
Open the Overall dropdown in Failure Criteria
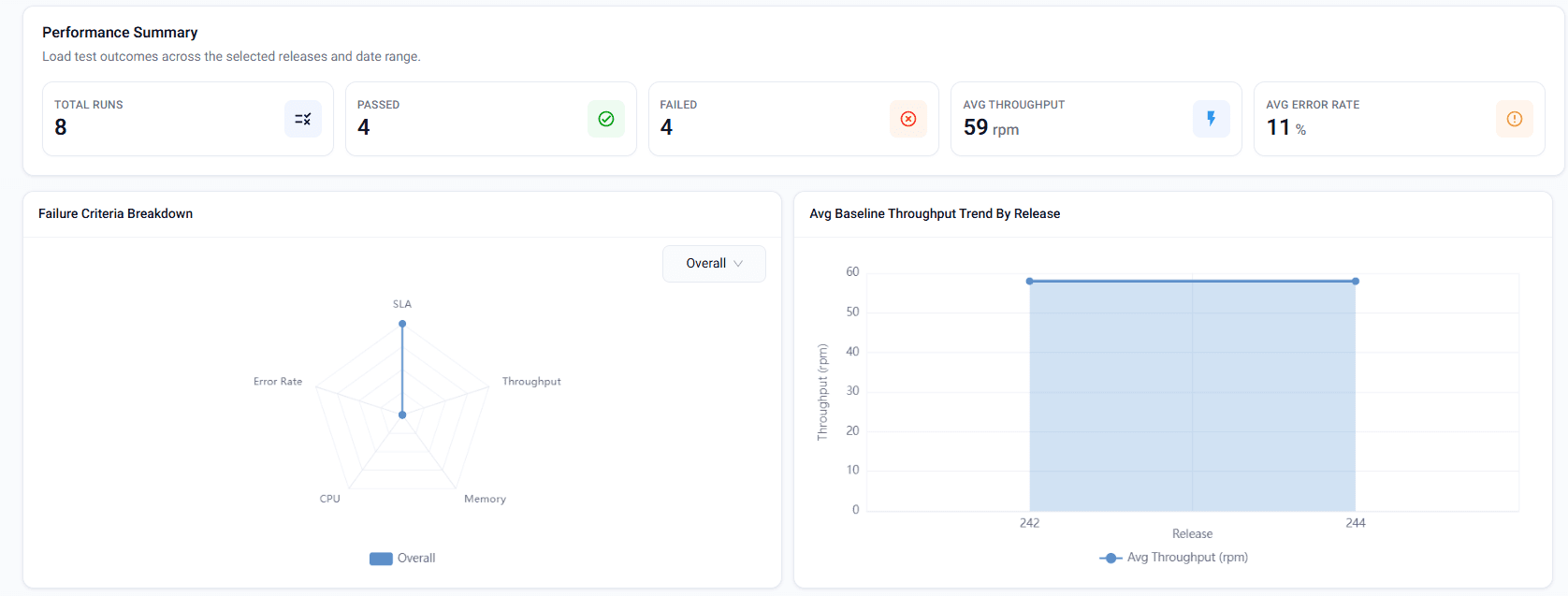[714, 264]
